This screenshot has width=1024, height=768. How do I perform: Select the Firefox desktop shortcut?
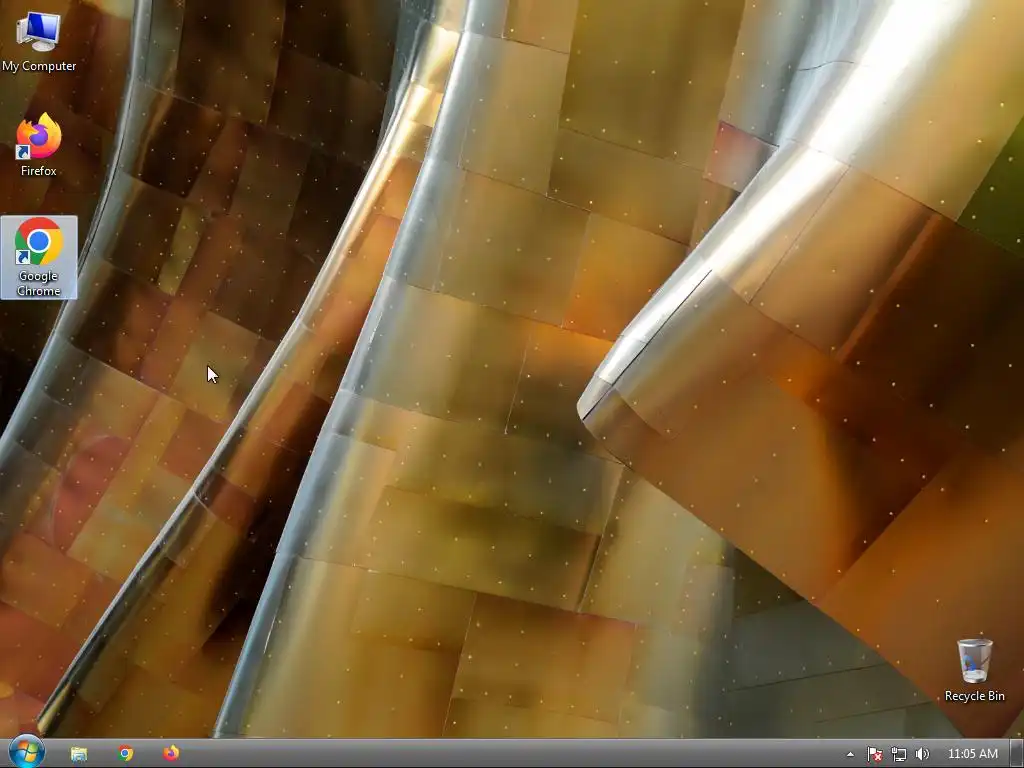click(x=39, y=145)
